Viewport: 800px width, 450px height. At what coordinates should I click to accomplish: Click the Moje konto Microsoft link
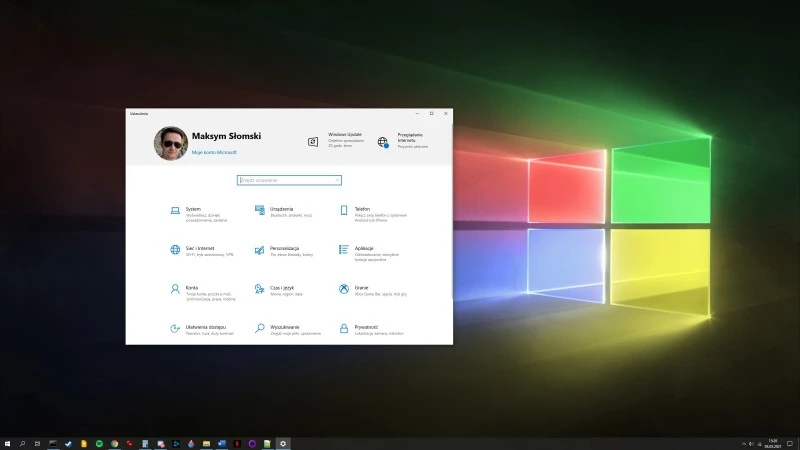coord(214,152)
